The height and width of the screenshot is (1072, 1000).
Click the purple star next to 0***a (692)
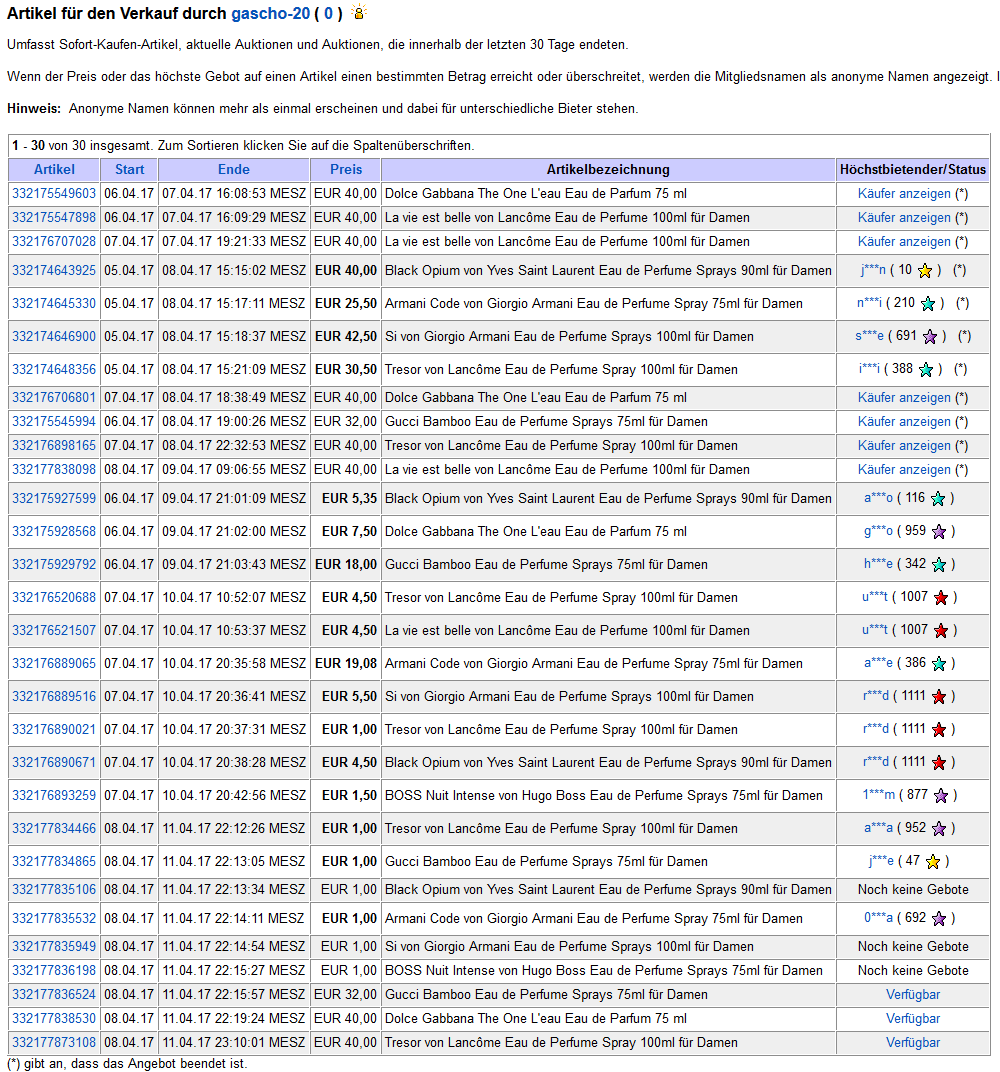pos(939,918)
